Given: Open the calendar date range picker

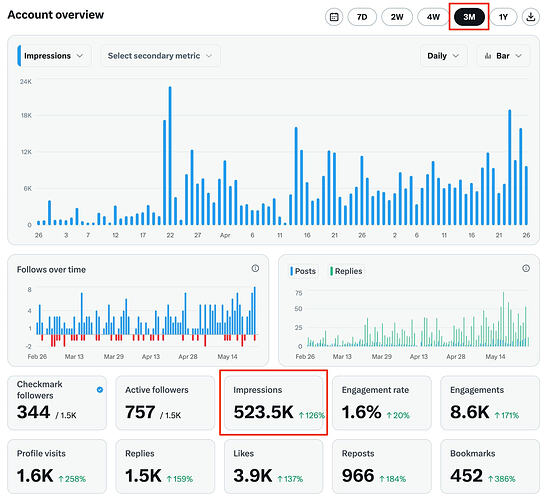Looking at the screenshot, I should click(x=334, y=17).
